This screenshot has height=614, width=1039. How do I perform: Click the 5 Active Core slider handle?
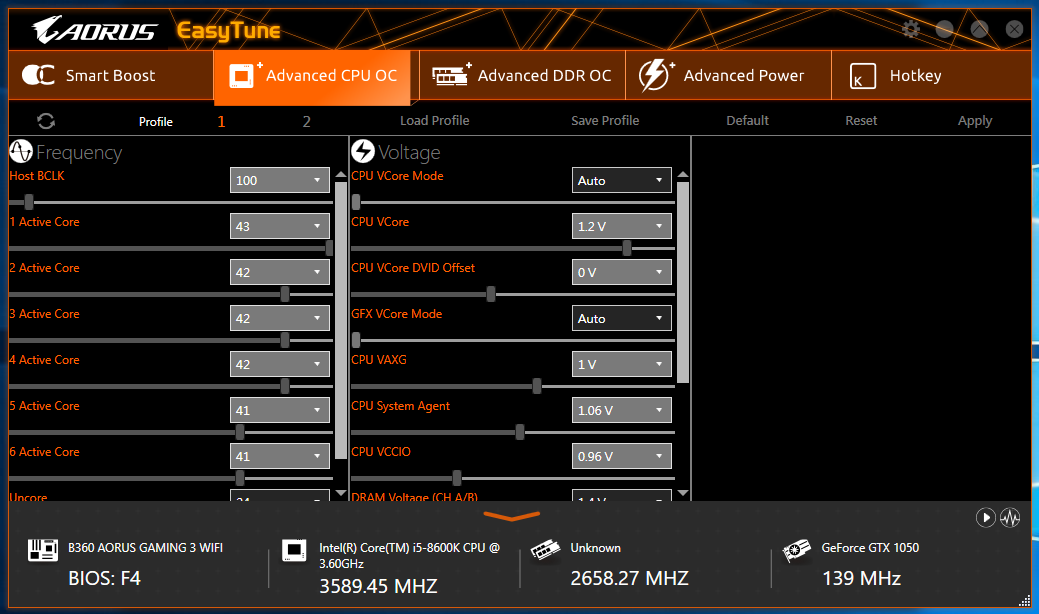240,432
